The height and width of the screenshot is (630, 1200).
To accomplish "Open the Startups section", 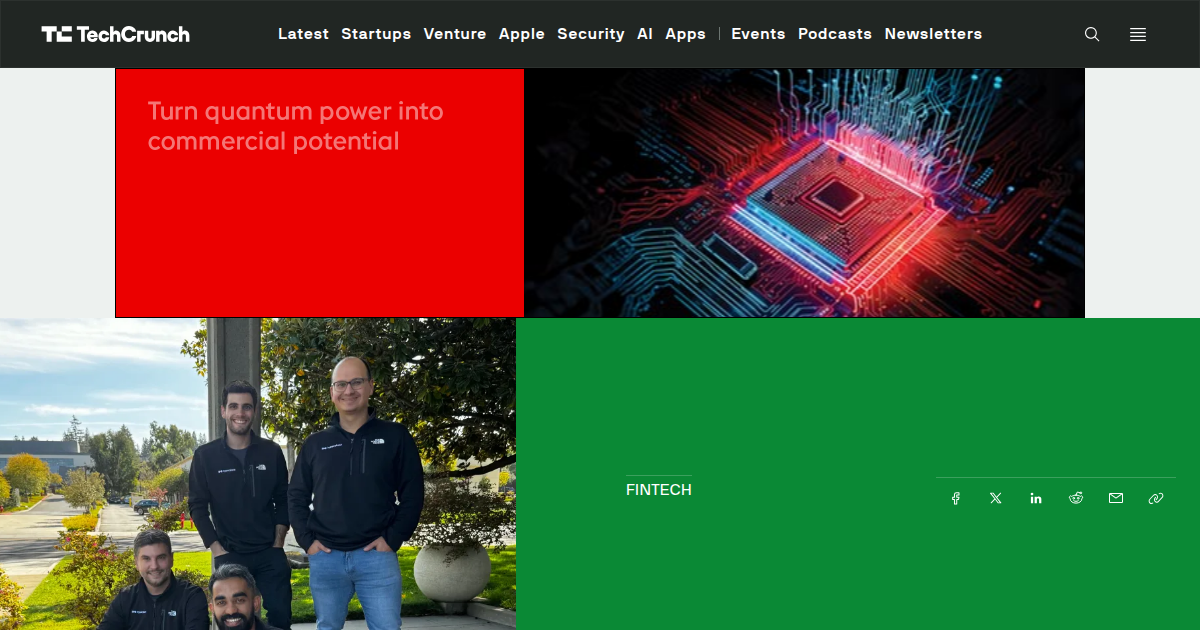I will coord(376,34).
